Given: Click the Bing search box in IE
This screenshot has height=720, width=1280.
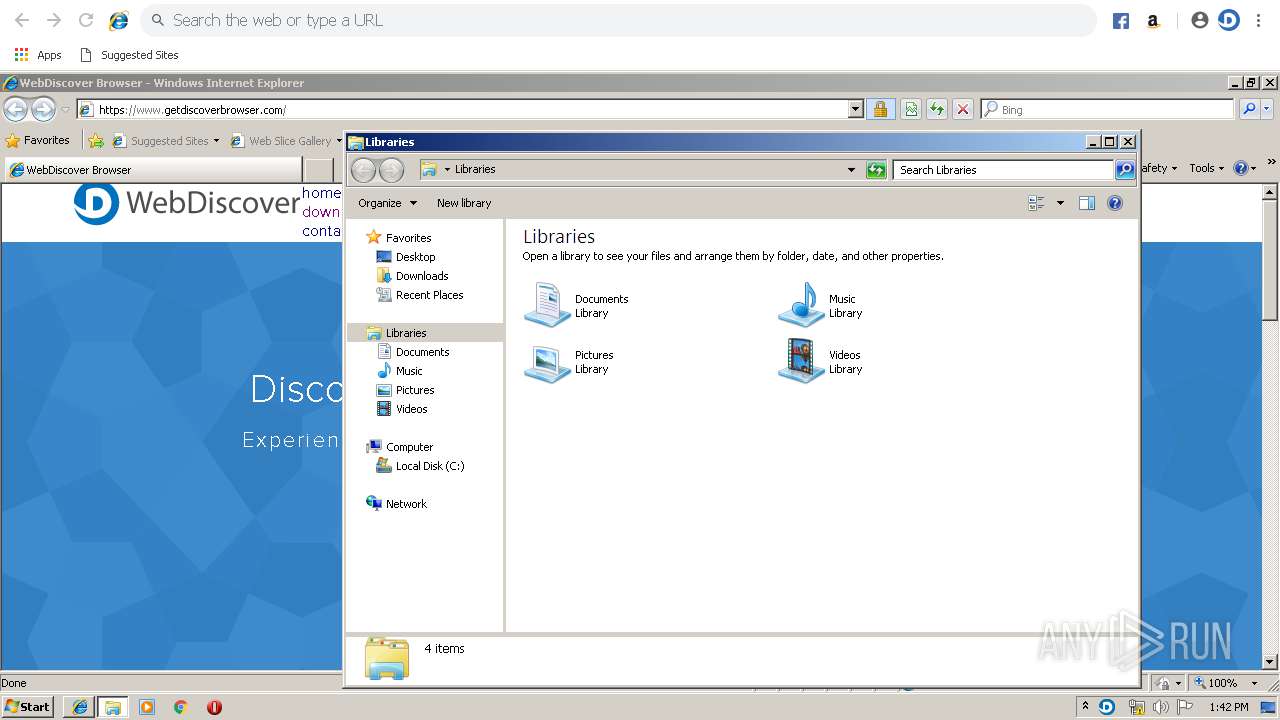Looking at the screenshot, I should point(1108,109).
